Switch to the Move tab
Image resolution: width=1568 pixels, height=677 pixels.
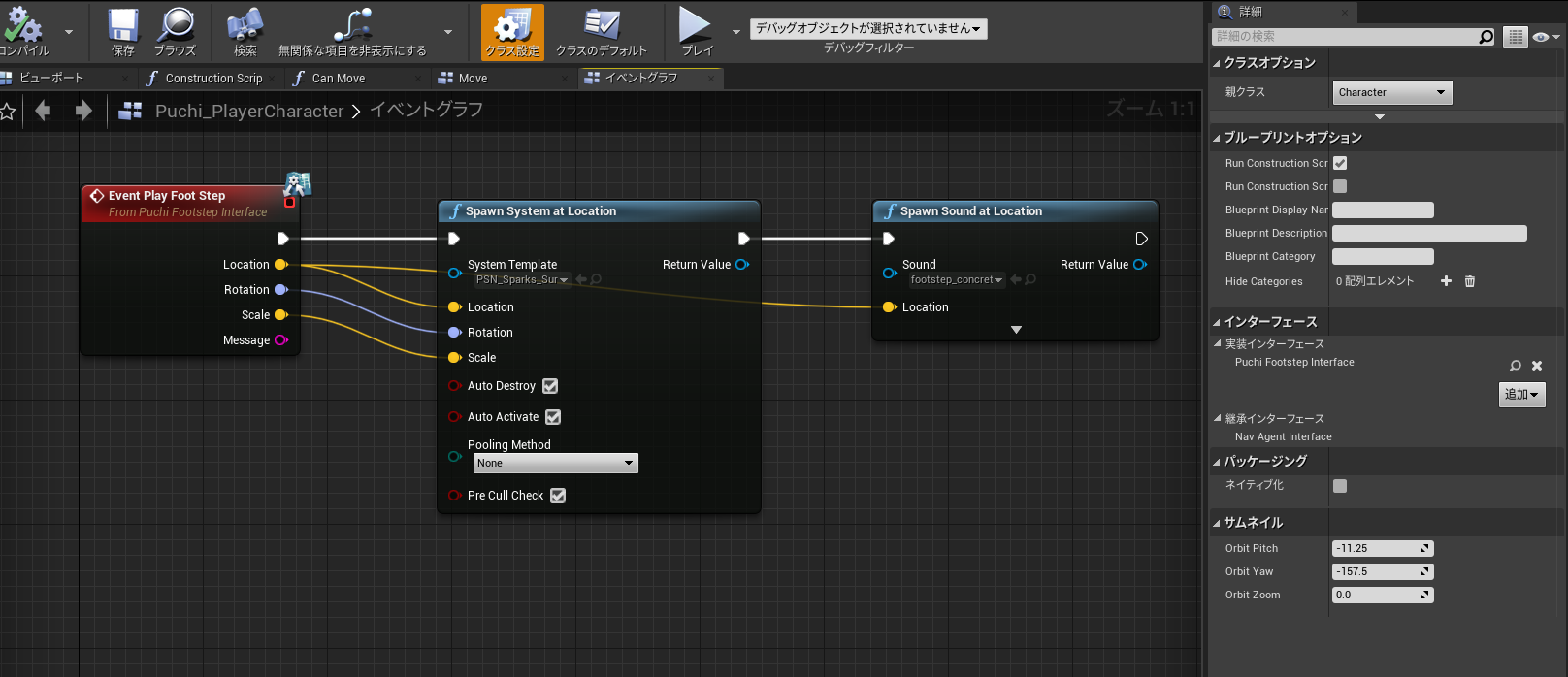point(473,78)
